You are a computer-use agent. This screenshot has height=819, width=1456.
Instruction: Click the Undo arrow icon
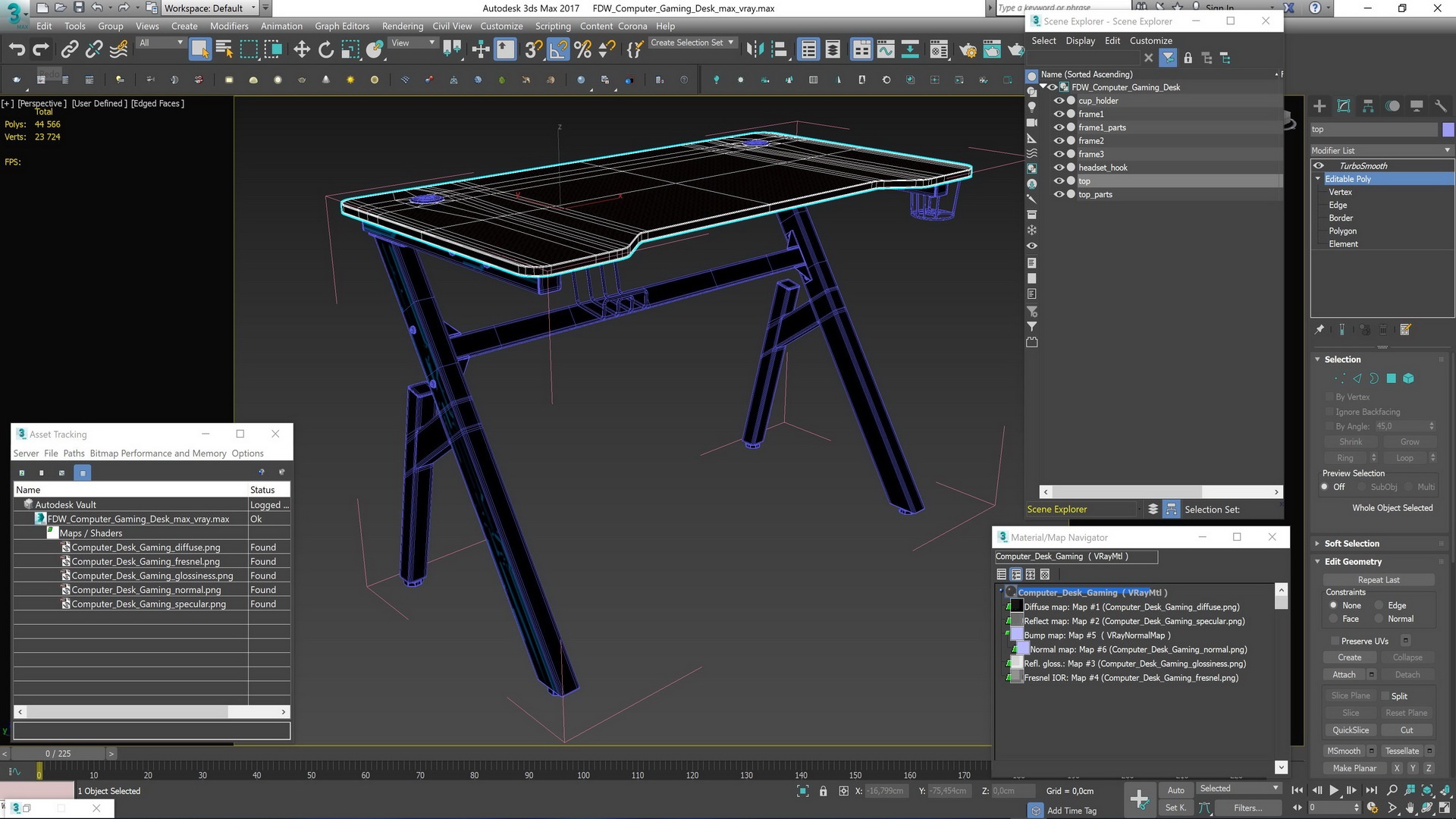(17, 50)
